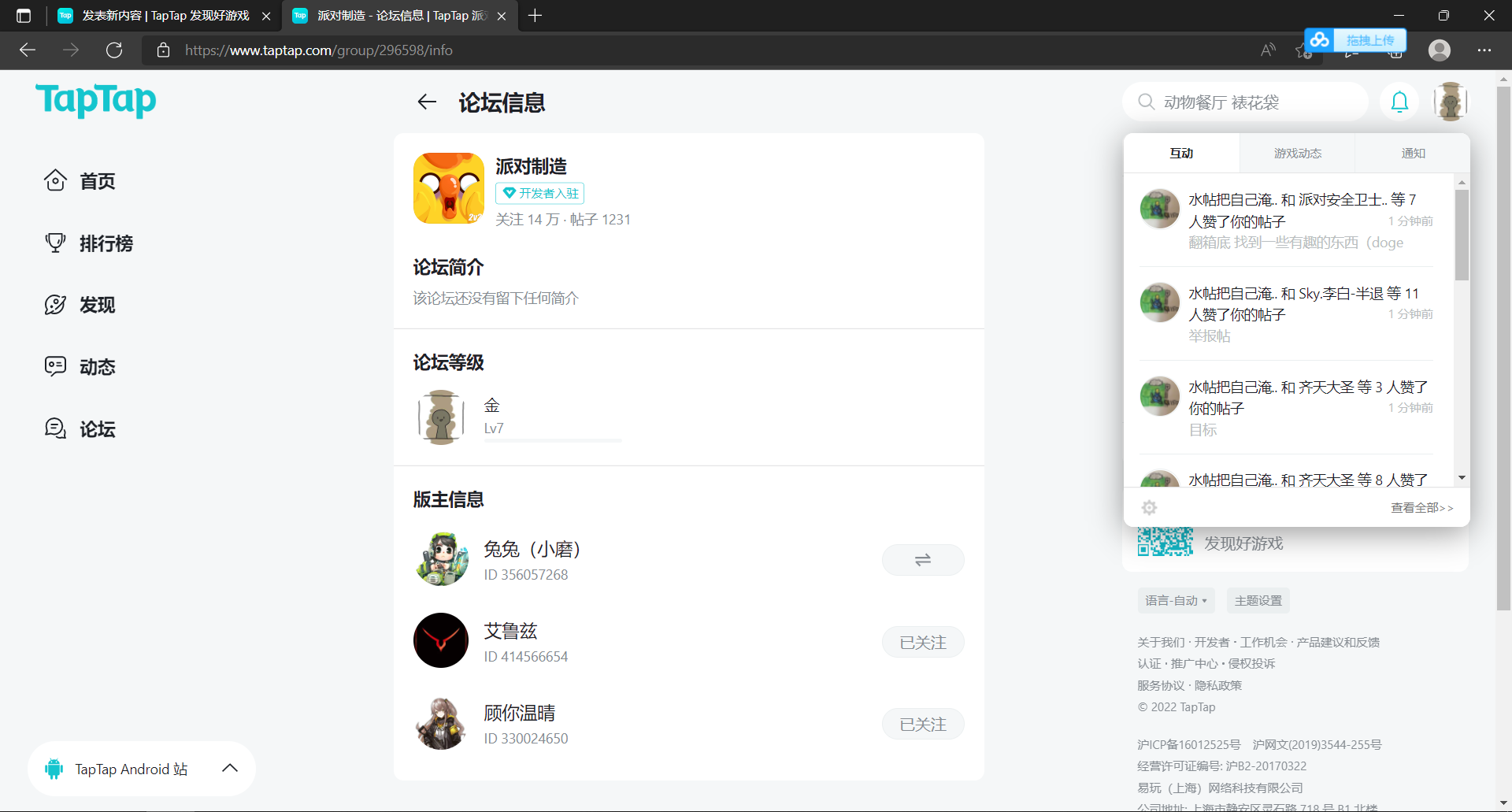
Task: Click the 发现 discover icon
Action: coord(55,305)
